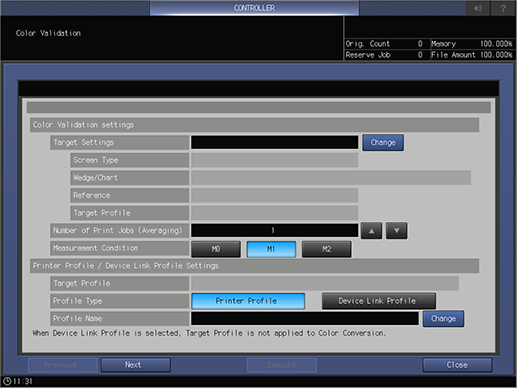Image resolution: width=517 pixels, height=388 pixels.
Task: Click the Screen Type value field
Action: tap(275, 160)
